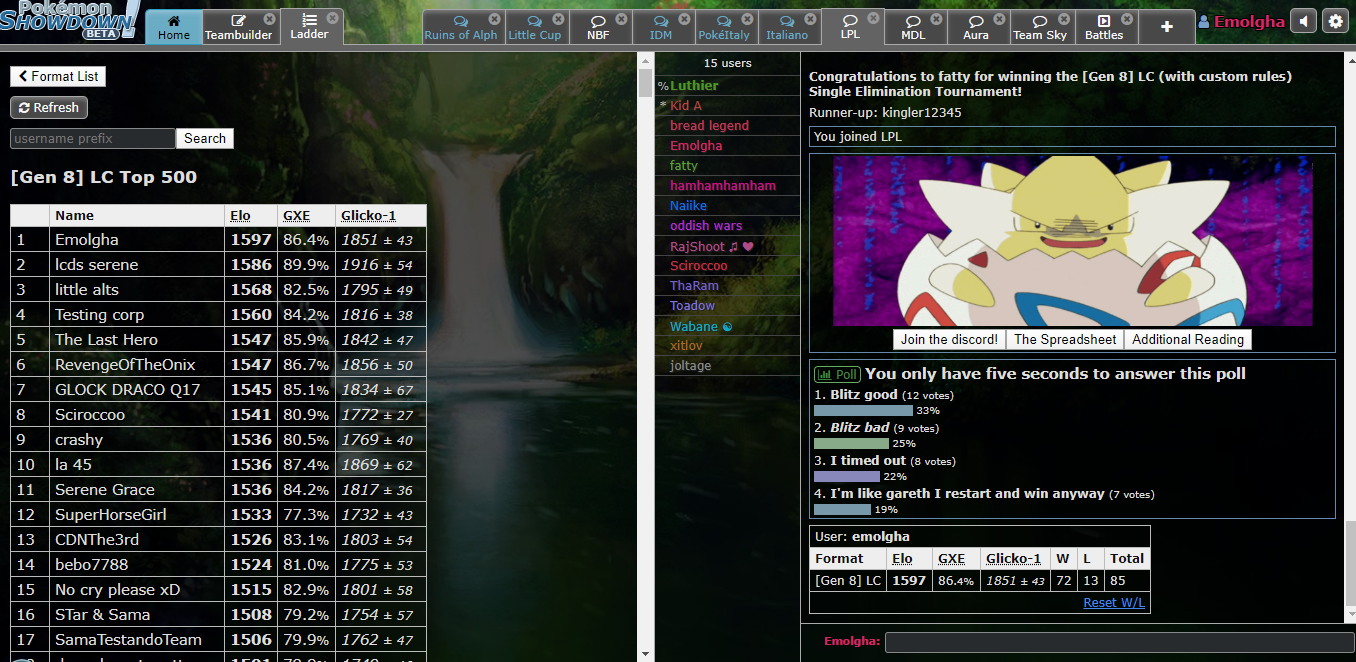Image resolution: width=1356 pixels, height=662 pixels.
Task: Refresh the ladder
Action: click(49, 107)
